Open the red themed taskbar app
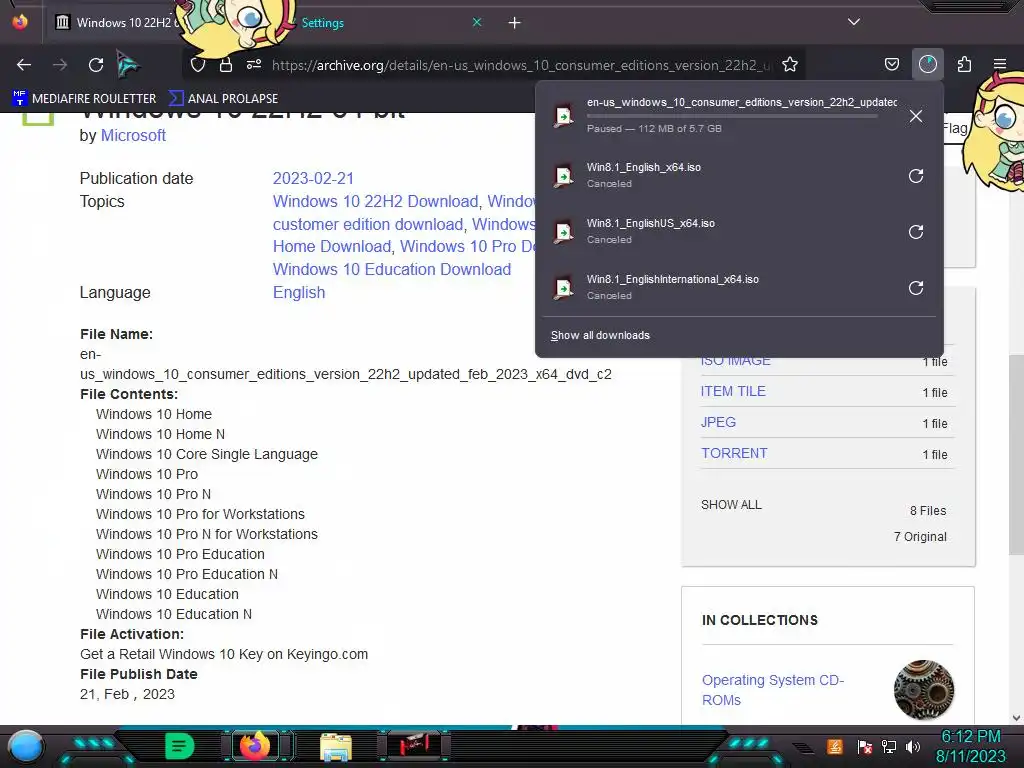 (x=413, y=745)
